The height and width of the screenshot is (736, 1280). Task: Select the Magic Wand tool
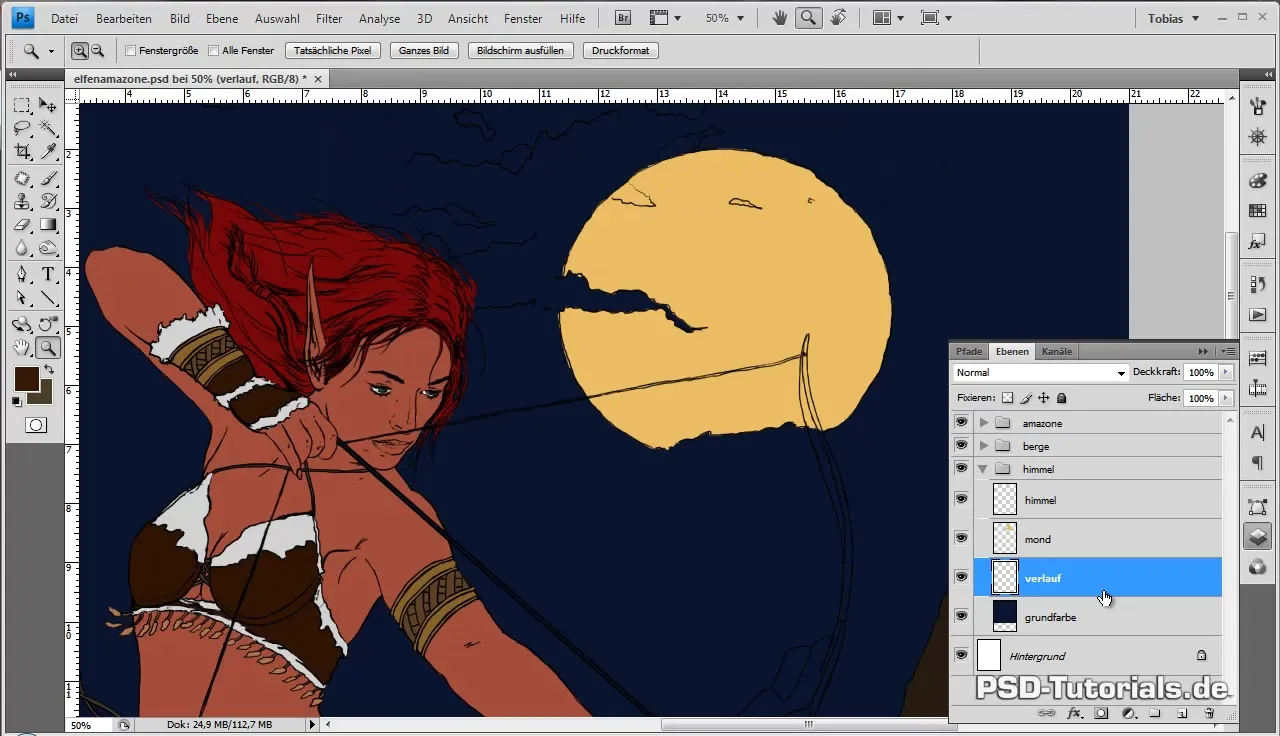(x=47, y=128)
